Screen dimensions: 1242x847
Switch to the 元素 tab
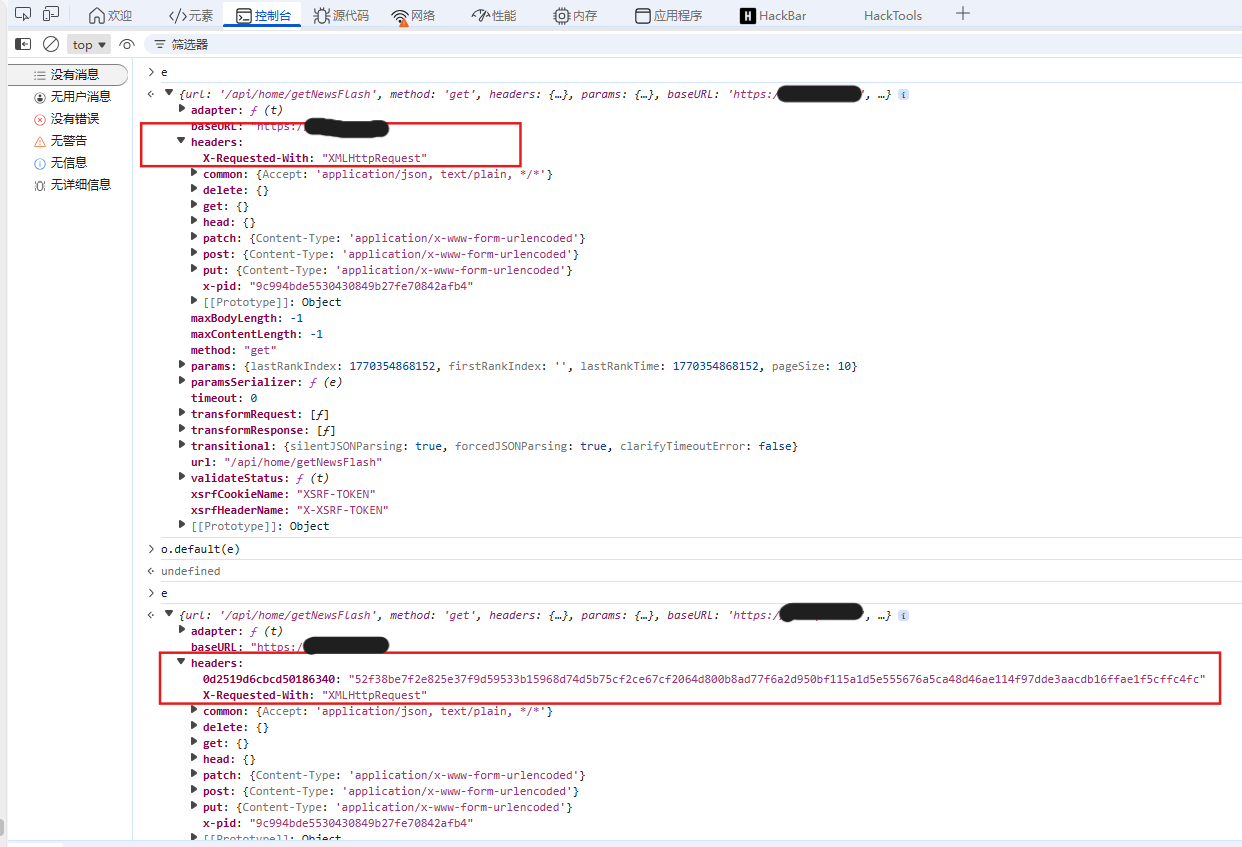(190, 15)
